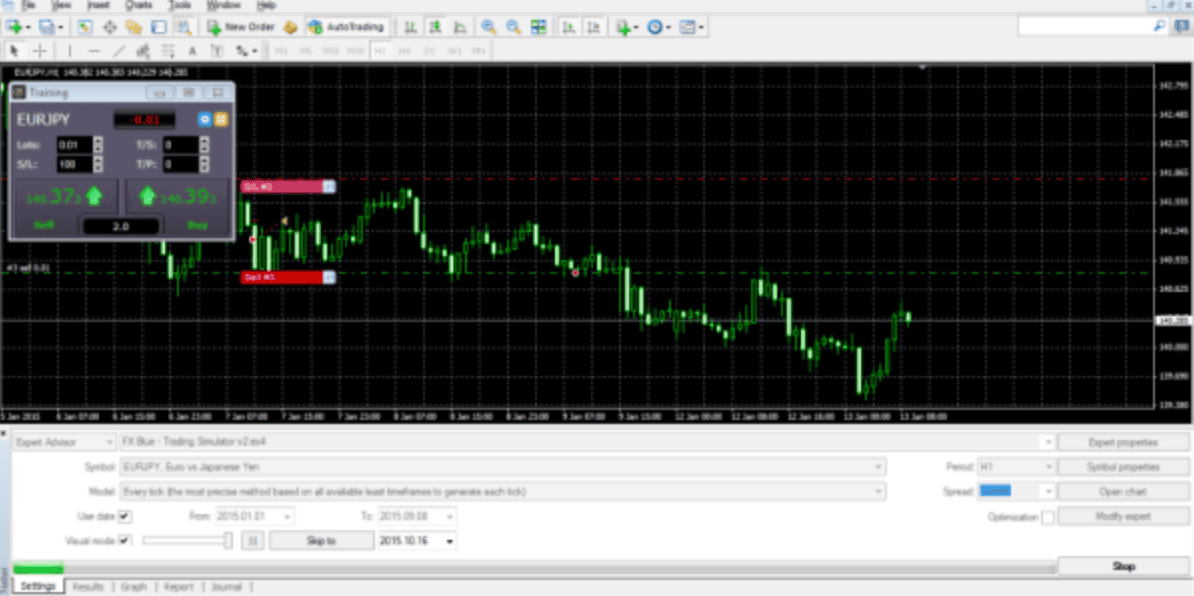This screenshot has height=596, width=1194.
Task: Toggle the Use date checkbox
Action: [125, 516]
